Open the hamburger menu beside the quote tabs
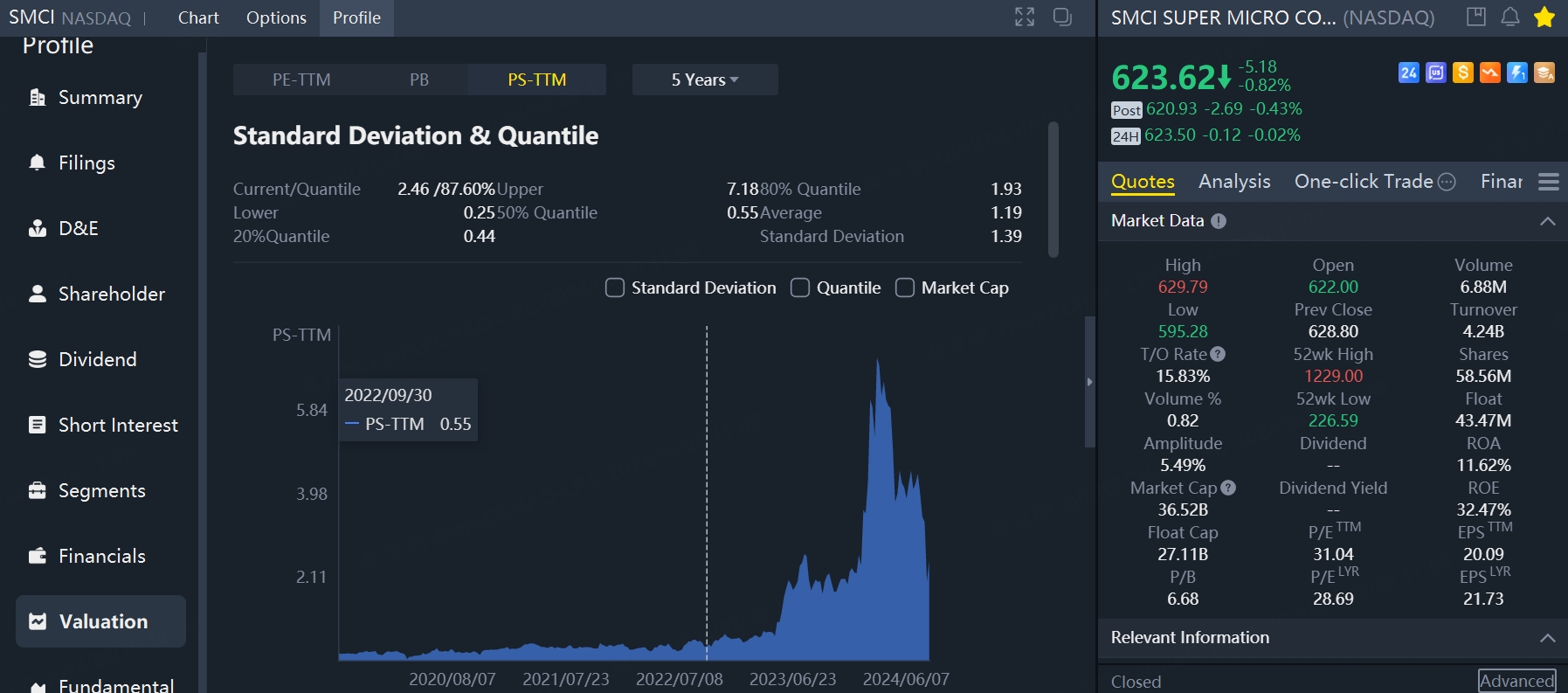The image size is (1568, 693). coord(1549,182)
